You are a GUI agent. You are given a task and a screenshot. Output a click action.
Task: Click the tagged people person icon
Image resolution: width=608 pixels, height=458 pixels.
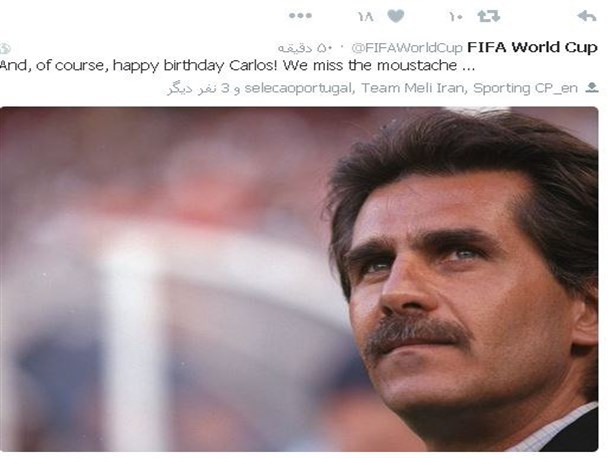[x=592, y=88]
